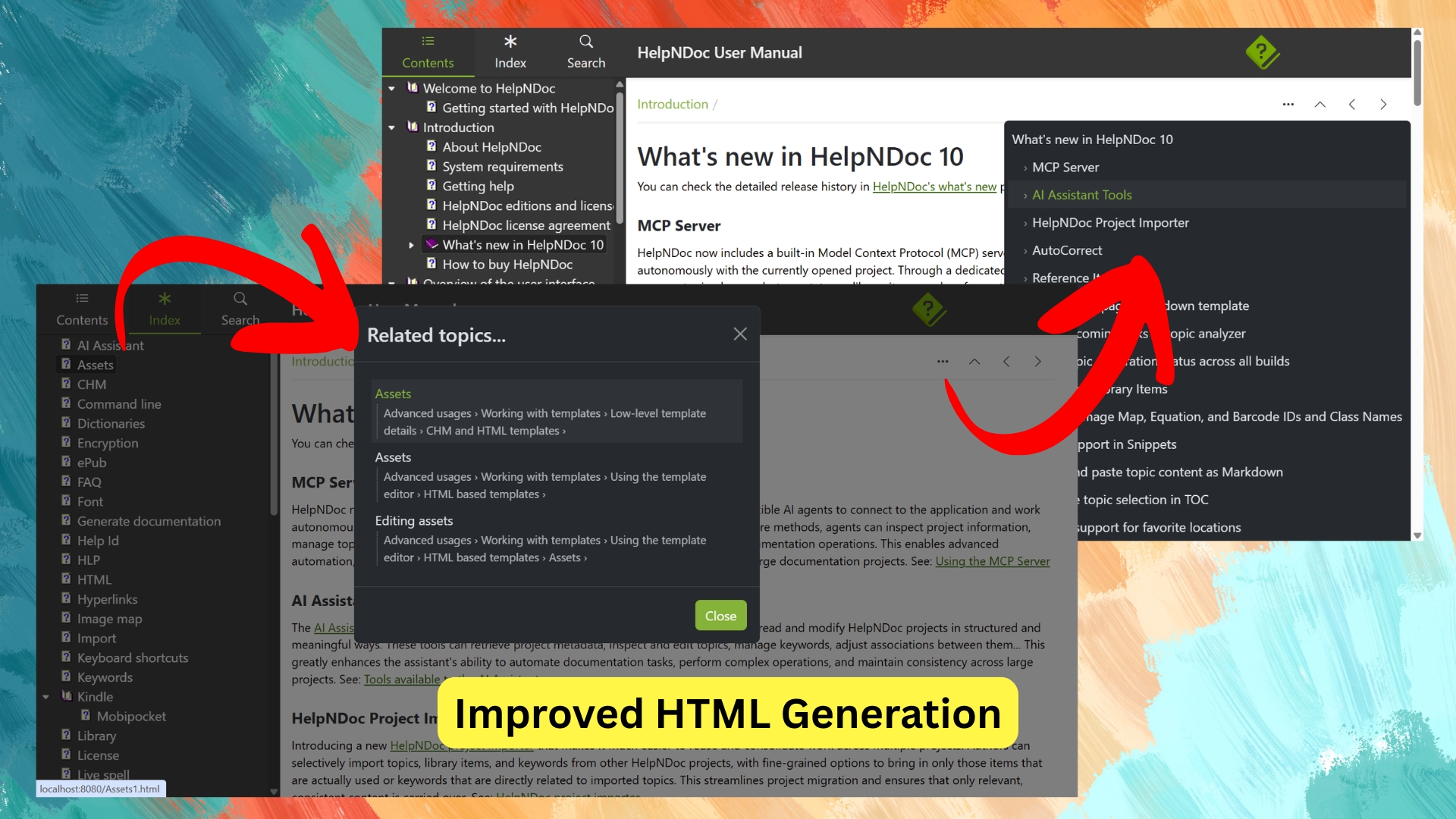Go to the next topic arrow in the top window
Viewport: 1456px width, 819px height.
pyautogui.click(x=1383, y=104)
